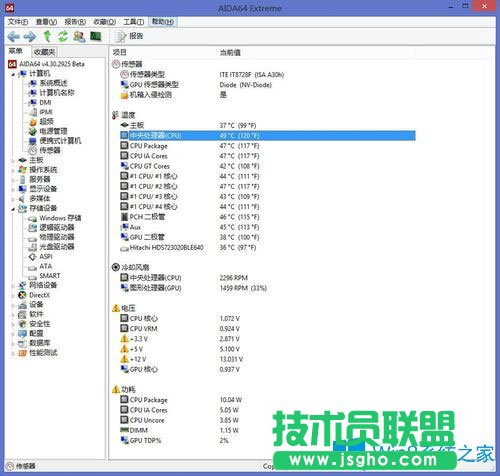Select AIDA64 v4.30.2925 Beta root node
Screen dimensions: 500x476
pos(46,64)
